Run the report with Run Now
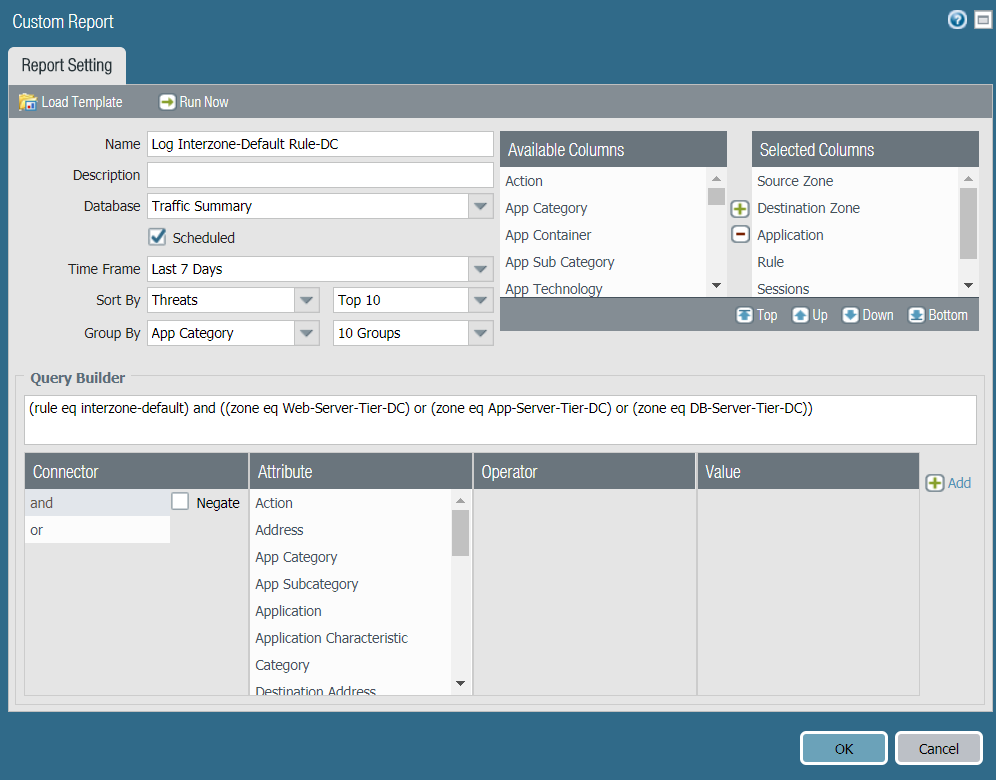Viewport: 996px width, 780px height. tap(194, 102)
